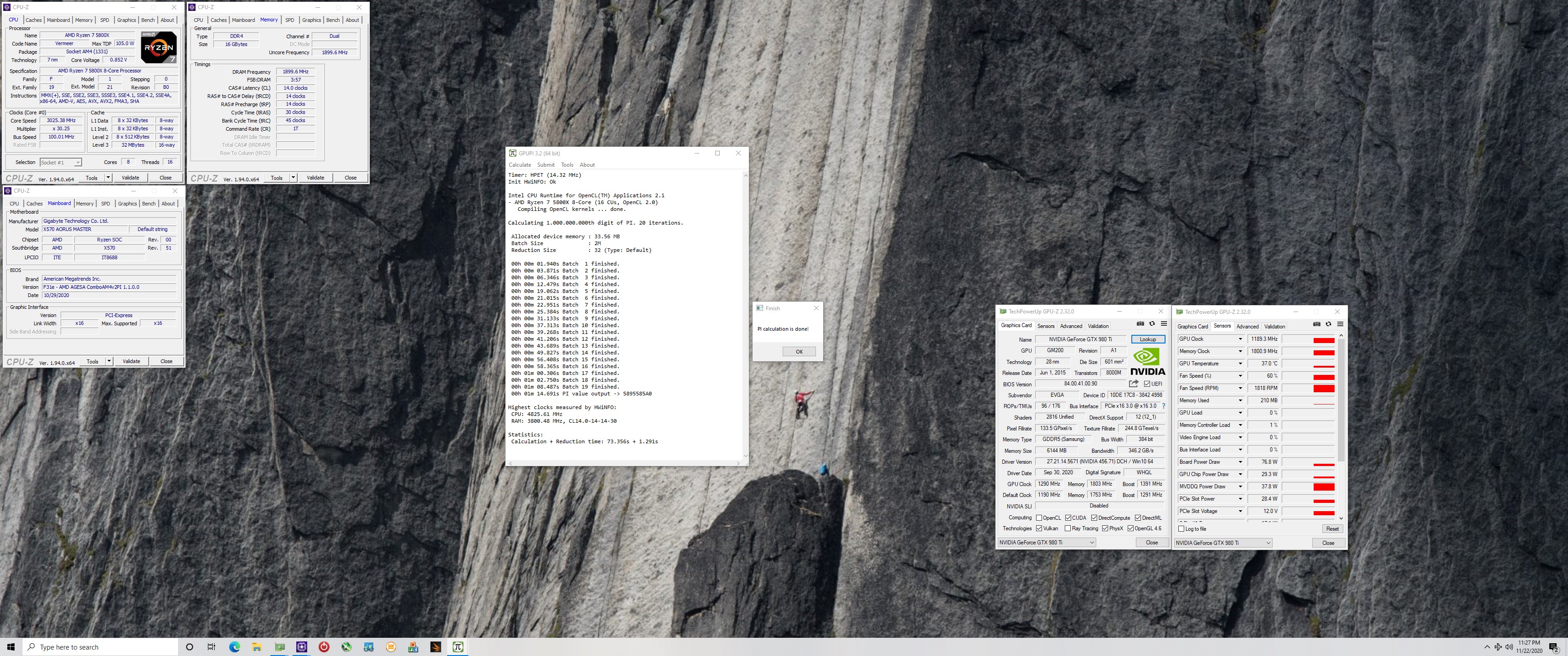Click camera icon in GPU-Z Sensors window
1568x656 pixels.
pos(1316,324)
